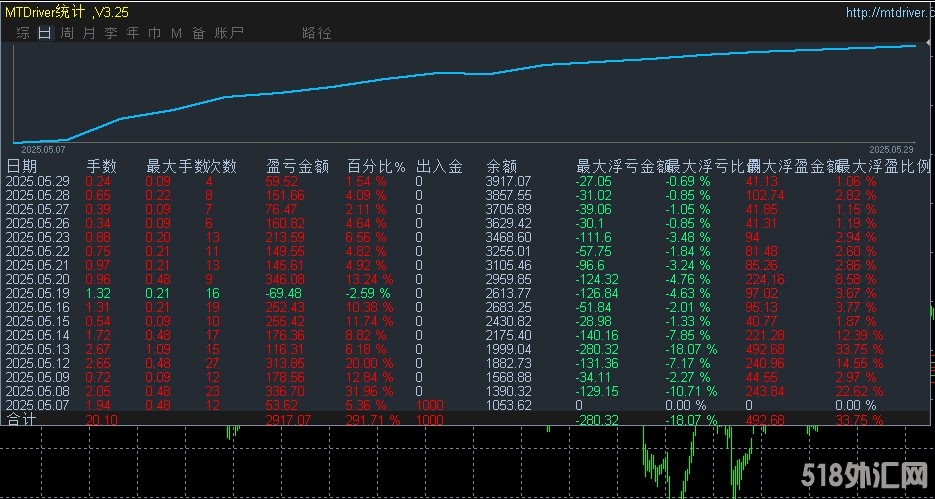Click the 日期 column header
The image size is (935, 499).
point(21,166)
